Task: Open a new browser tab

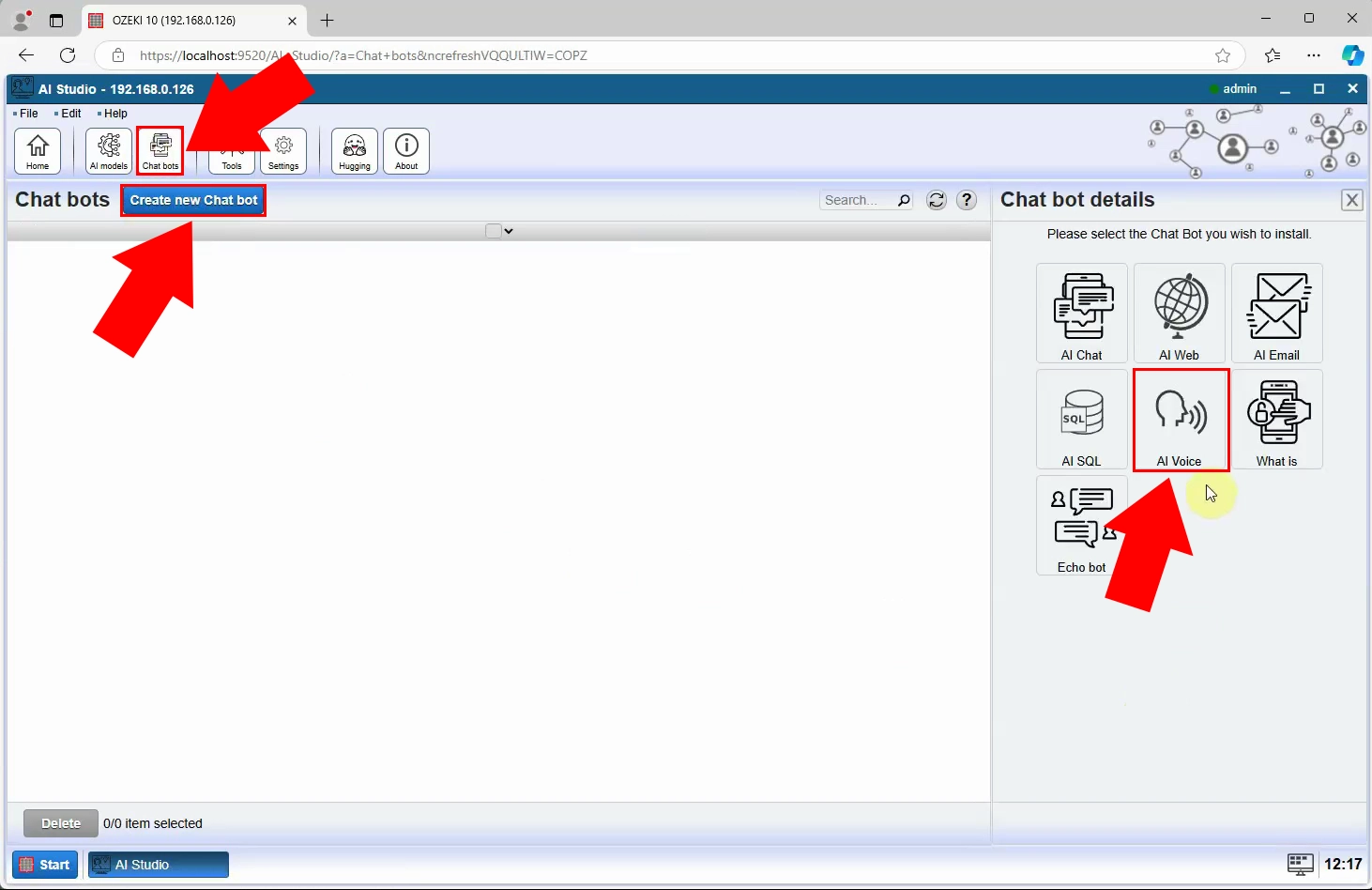Action: [x=327, y=20]
